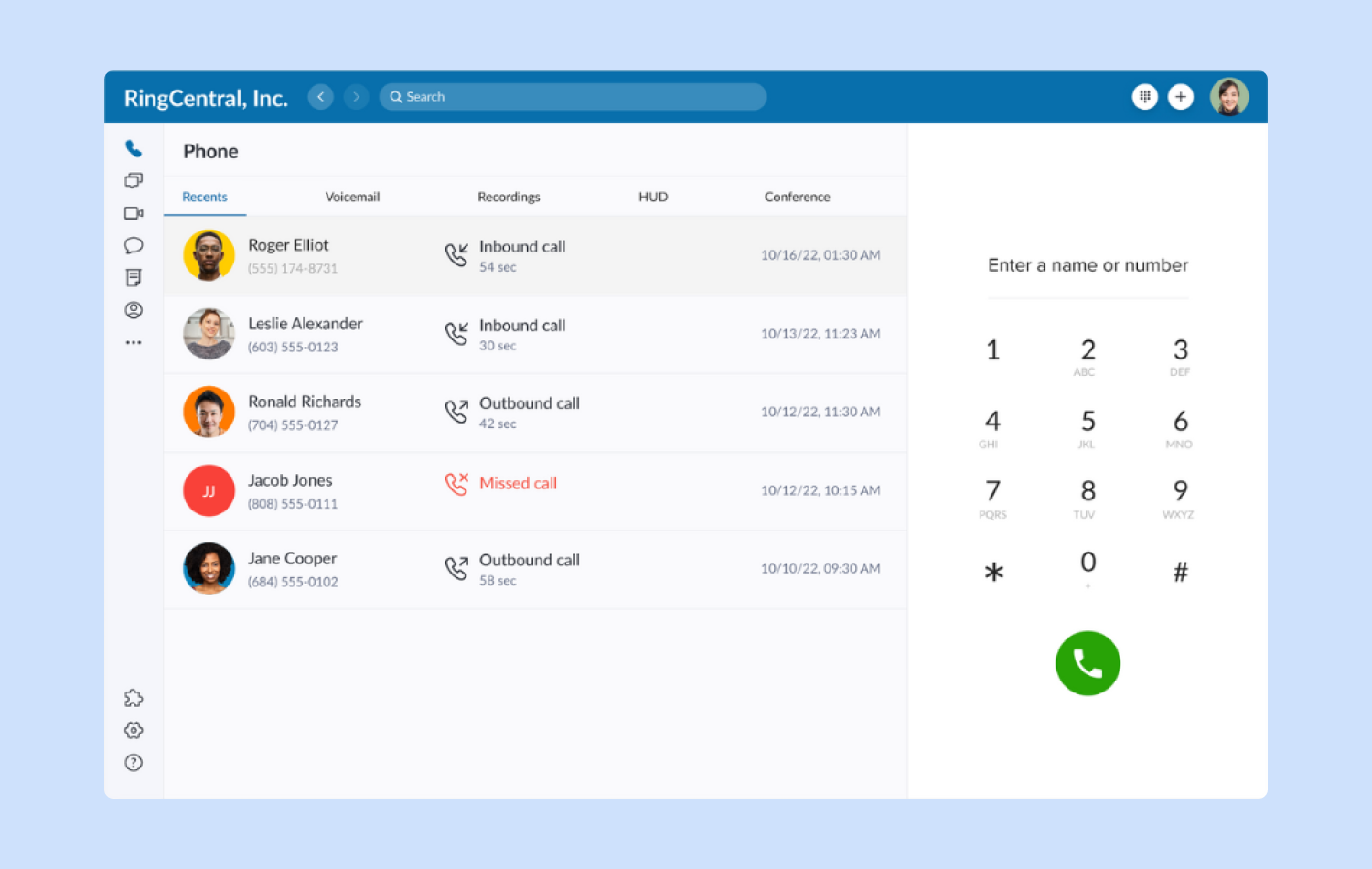
Task: Open the Fax document icon in sidebar
Action: click(x=134, y=277)
